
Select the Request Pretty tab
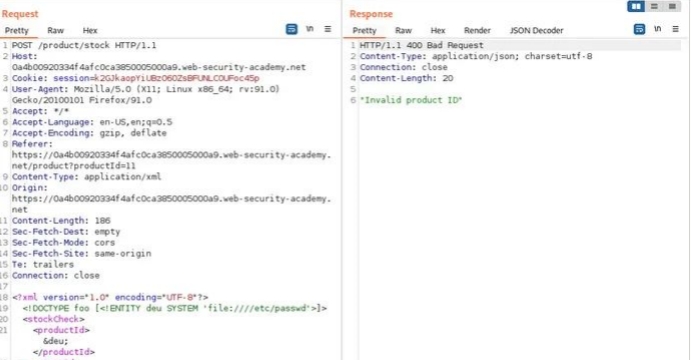[x=17, y=30]
